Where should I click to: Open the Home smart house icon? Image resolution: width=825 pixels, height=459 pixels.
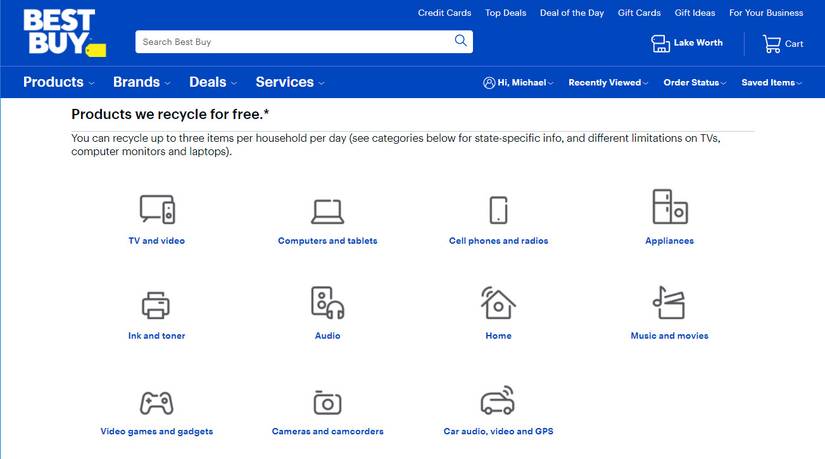(x=498, y=303)
